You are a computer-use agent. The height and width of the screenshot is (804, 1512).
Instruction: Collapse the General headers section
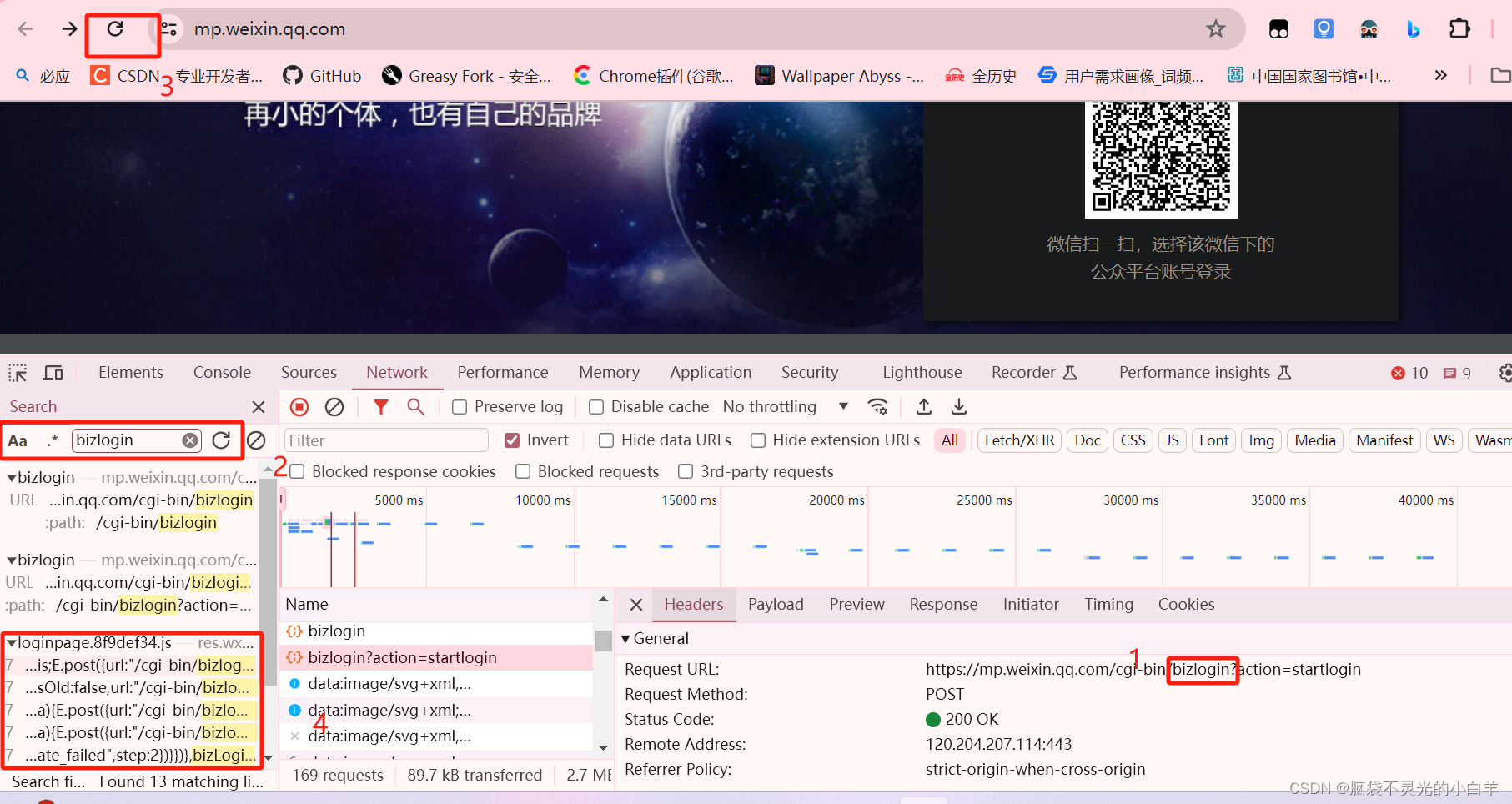[625, 639]
